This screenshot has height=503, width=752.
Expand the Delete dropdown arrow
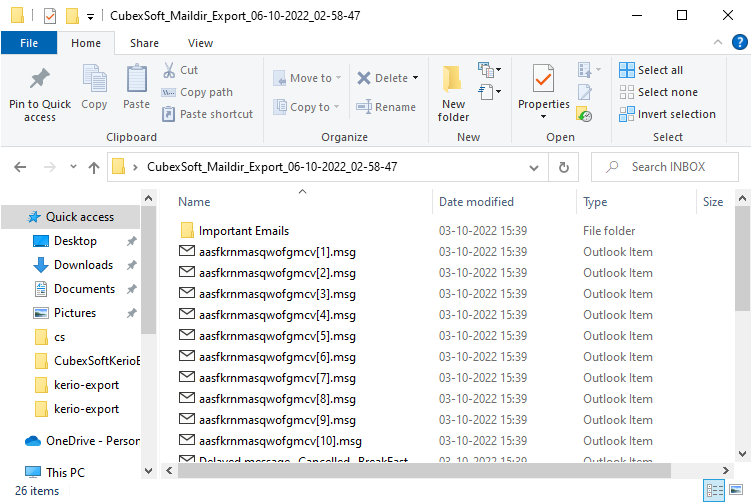pyautogui.click(x=415, y=78)
